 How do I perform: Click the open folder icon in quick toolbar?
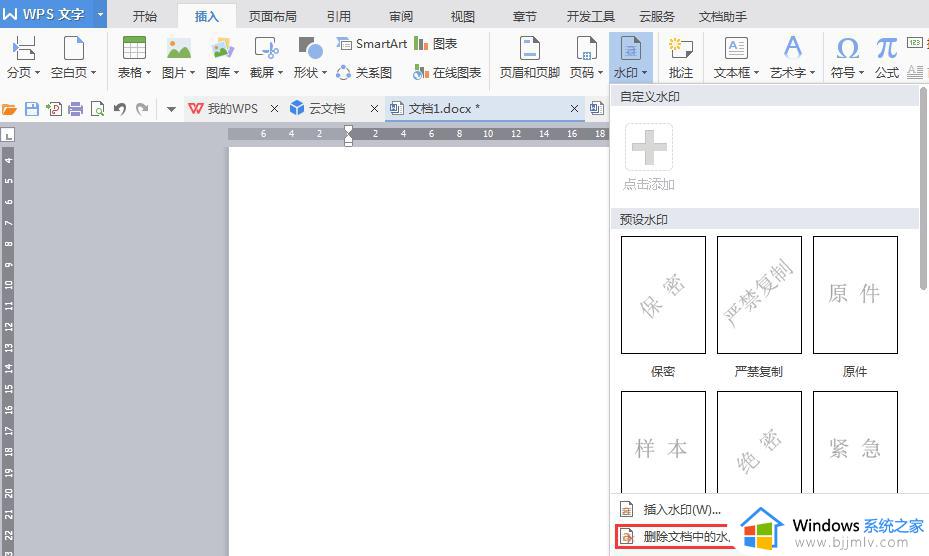click(x=9, y=109)
